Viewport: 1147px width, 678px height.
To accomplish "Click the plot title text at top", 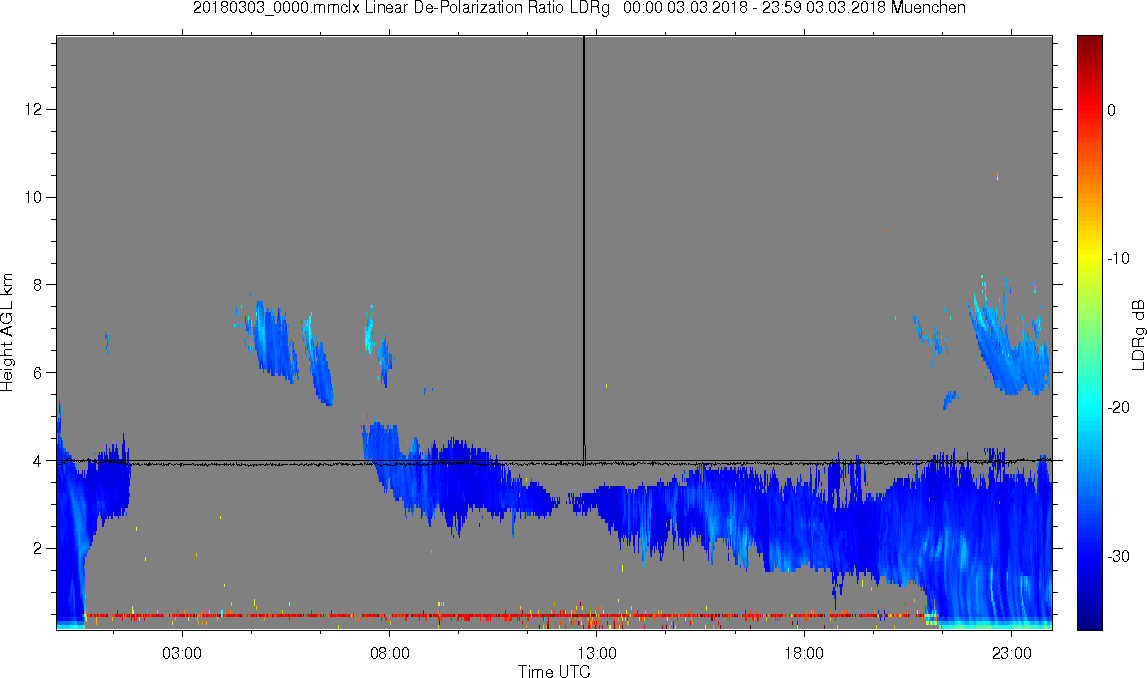I will (x=579, y=8).
